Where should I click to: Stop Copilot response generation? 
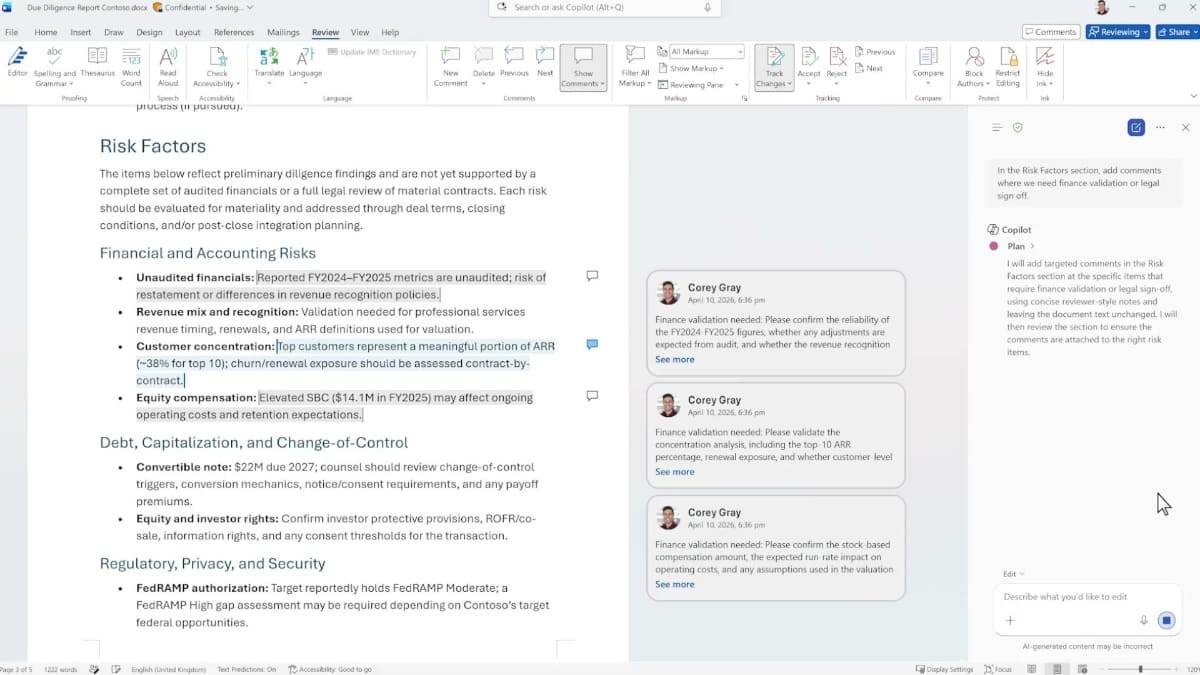pyautogui.click(x=1166, y=620)
